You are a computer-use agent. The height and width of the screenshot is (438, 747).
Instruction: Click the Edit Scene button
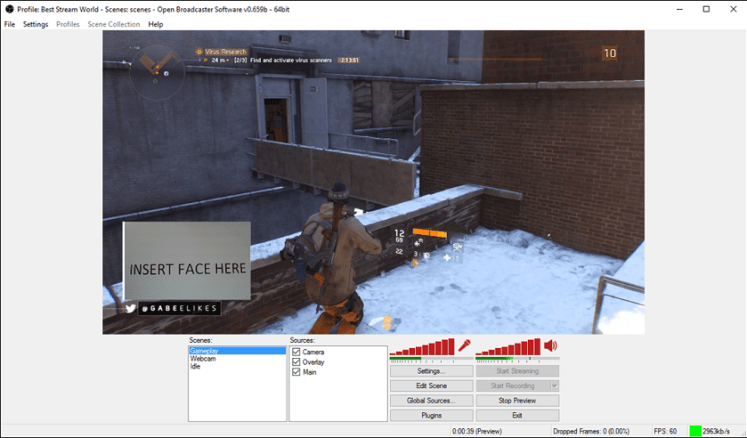coord(432,386)
